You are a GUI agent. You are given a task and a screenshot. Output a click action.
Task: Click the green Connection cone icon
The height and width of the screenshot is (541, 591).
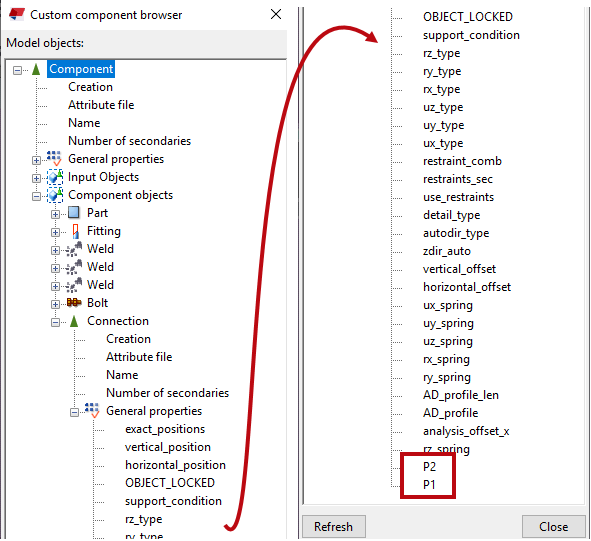pos(74,321)
